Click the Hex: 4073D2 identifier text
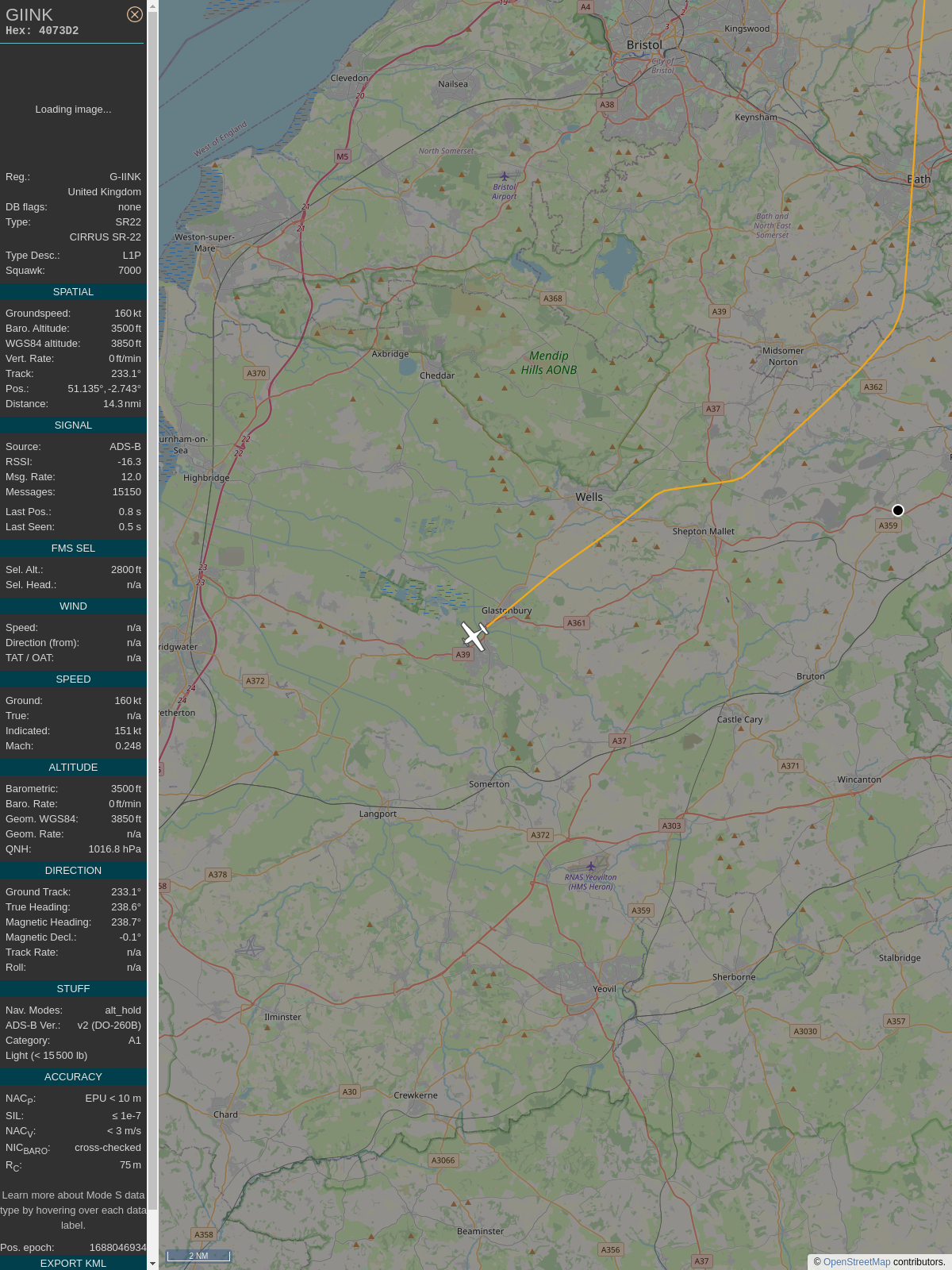This screenshot has width=952, height=1270. (42, 31)
